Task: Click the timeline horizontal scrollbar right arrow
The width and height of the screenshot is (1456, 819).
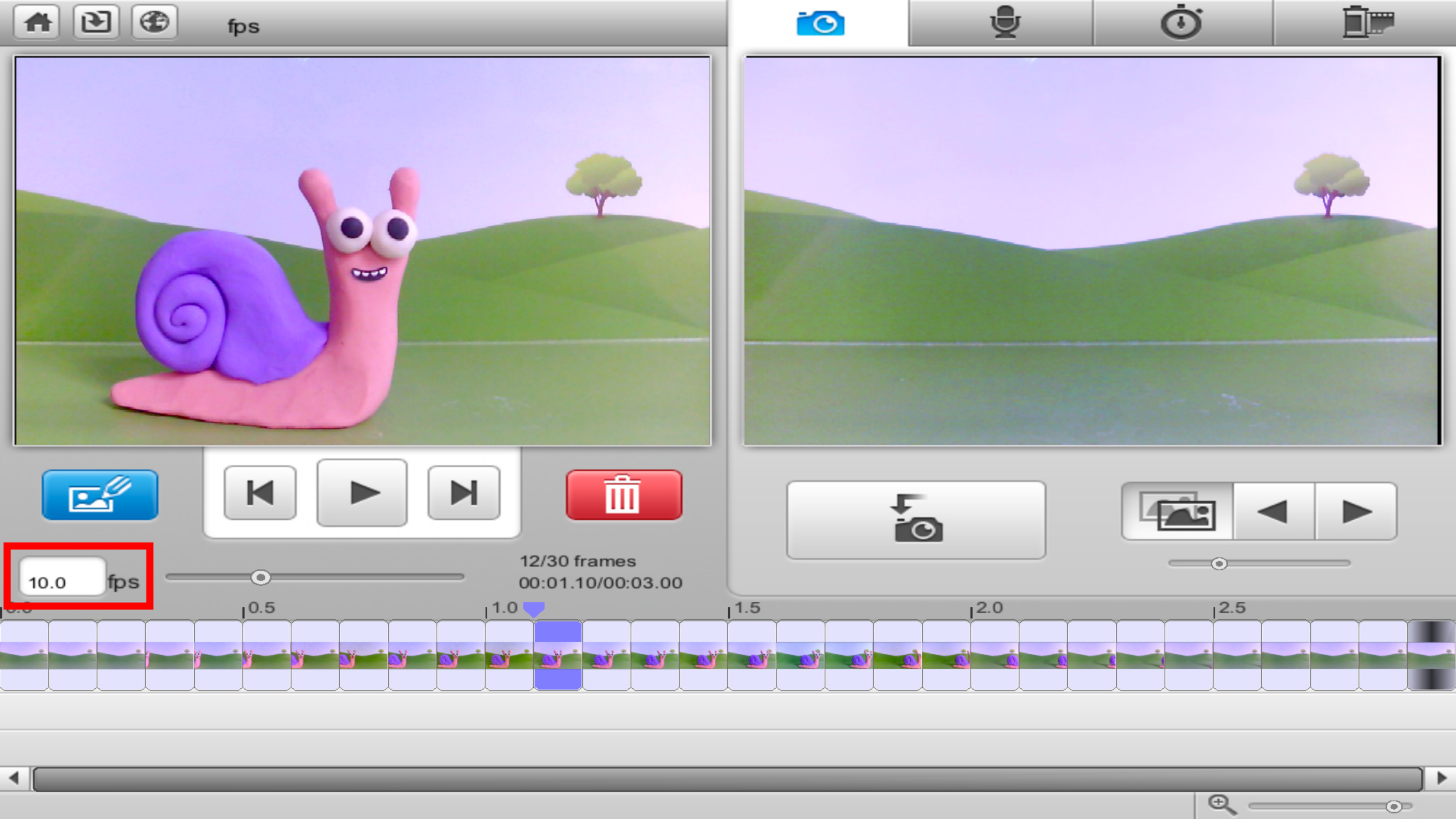Action: tap(1439, 778)
